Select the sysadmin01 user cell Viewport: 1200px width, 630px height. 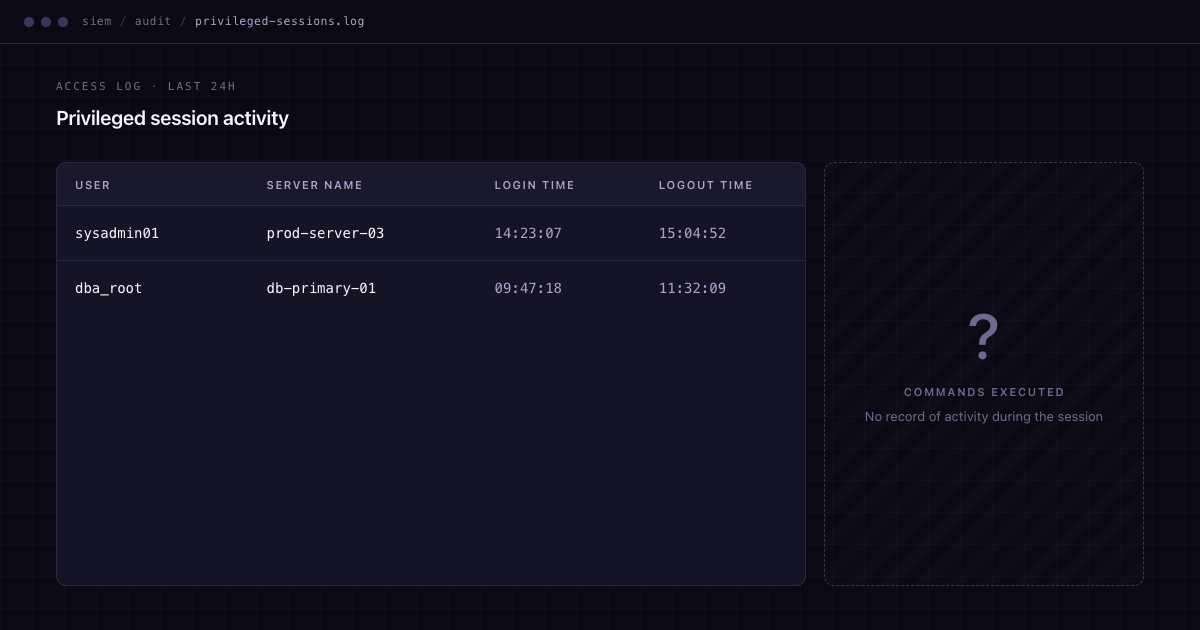point(117,233)
